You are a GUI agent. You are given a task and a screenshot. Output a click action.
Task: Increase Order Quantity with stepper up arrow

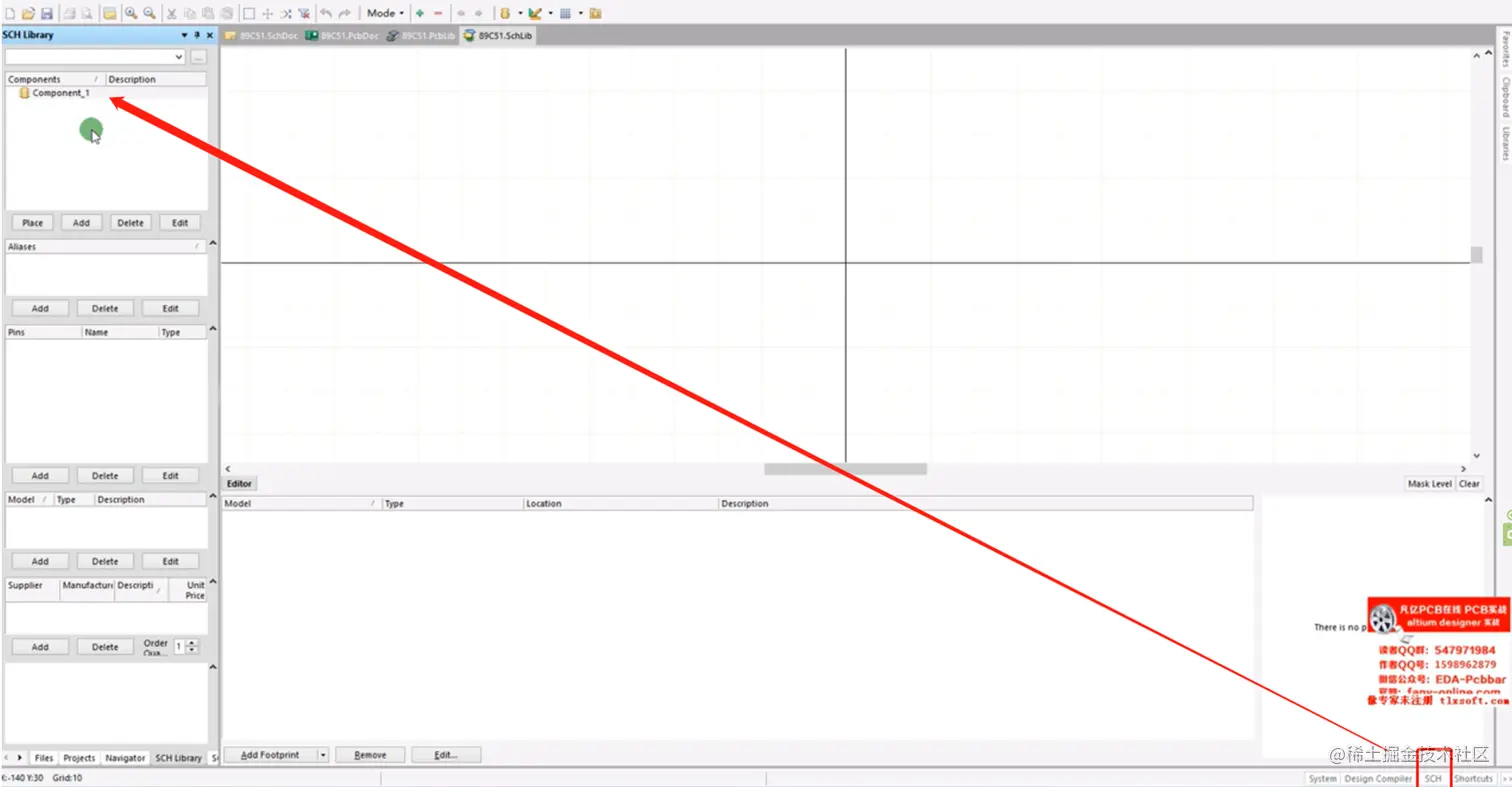[193, 643]
